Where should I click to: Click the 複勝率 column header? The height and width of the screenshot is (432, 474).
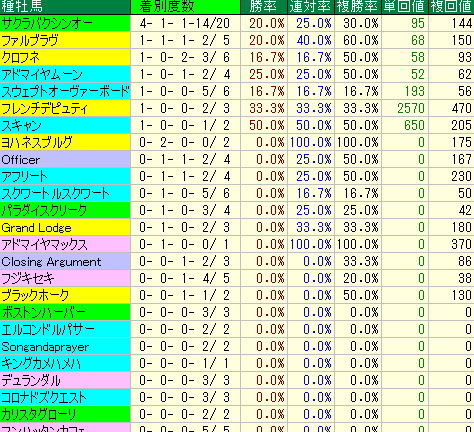click(357, 7)
